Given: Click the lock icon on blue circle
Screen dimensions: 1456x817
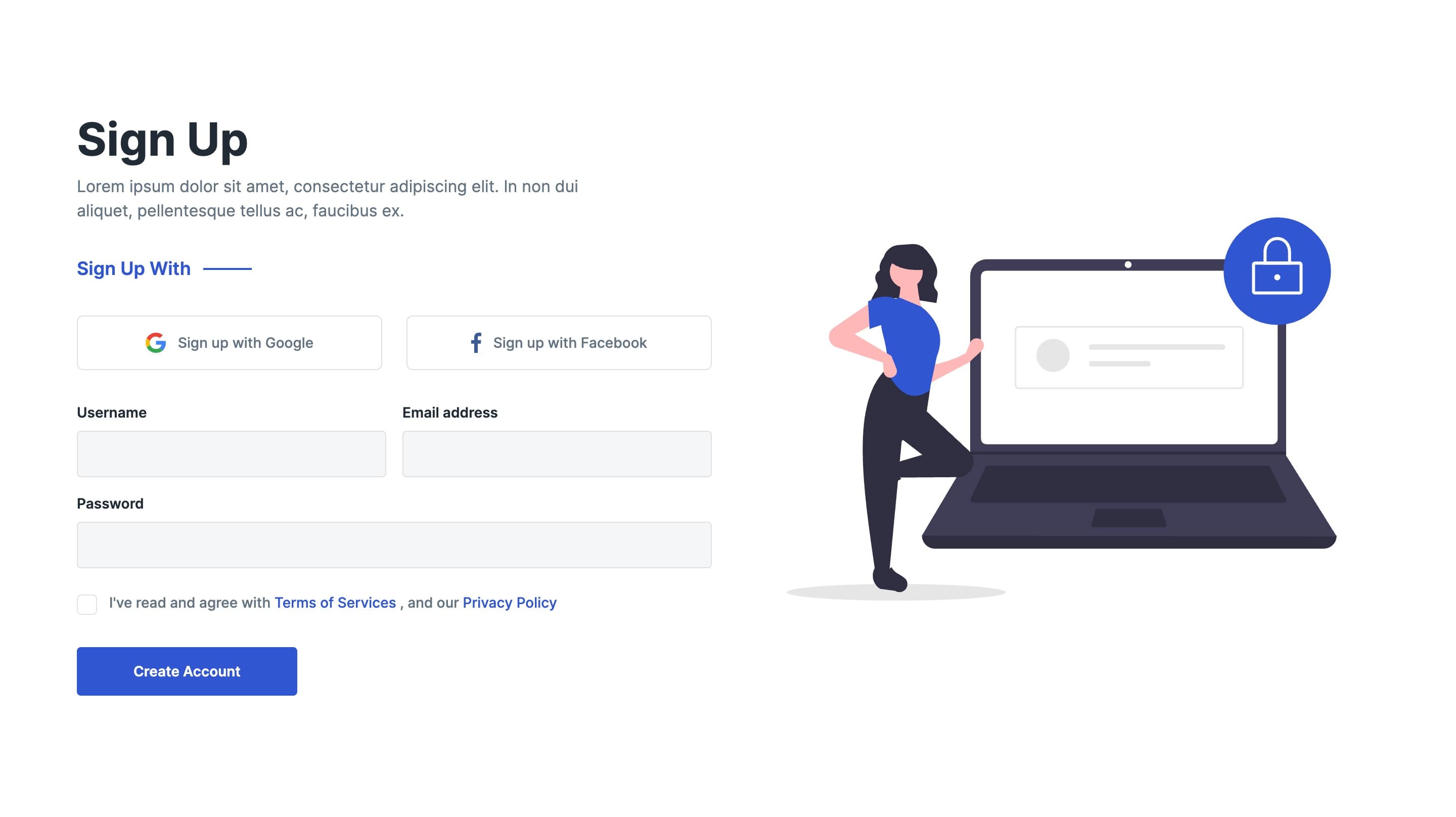Looking at the screenshot, I should [1277, 272].
